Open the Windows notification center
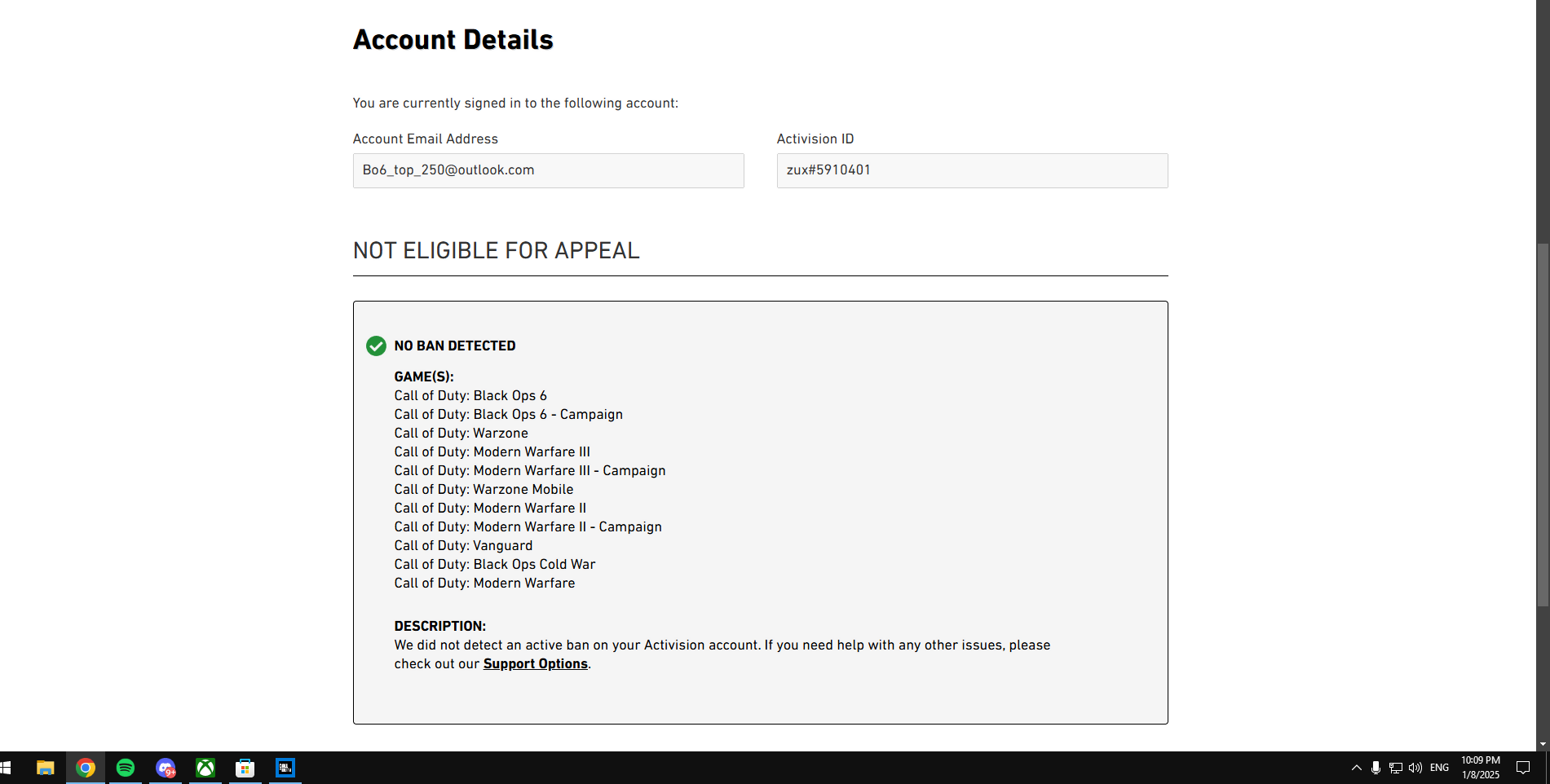Viewport: 1550px width, 784px height. [x=1522, y=768]
